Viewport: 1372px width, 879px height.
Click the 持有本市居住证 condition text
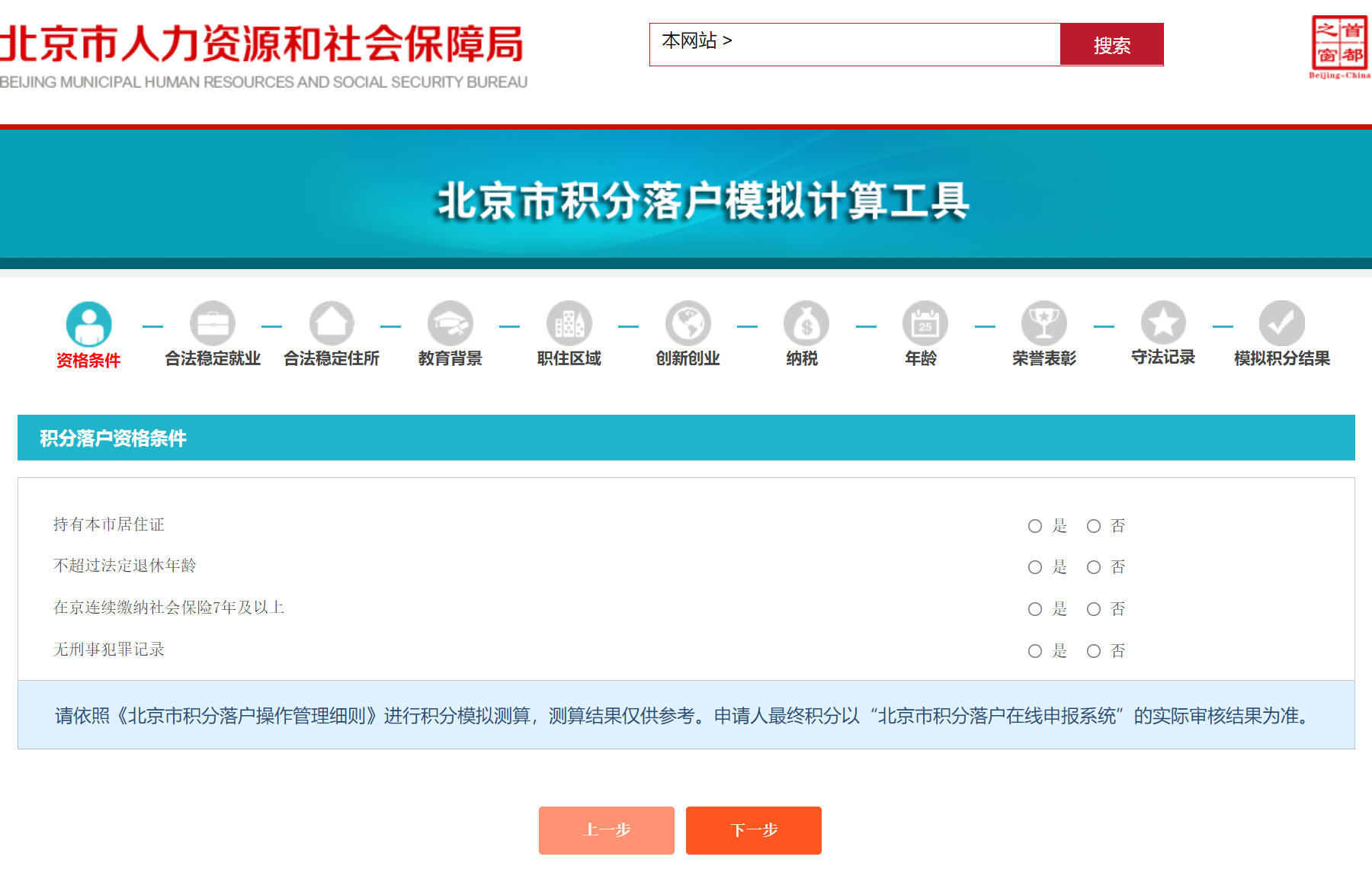109,525
